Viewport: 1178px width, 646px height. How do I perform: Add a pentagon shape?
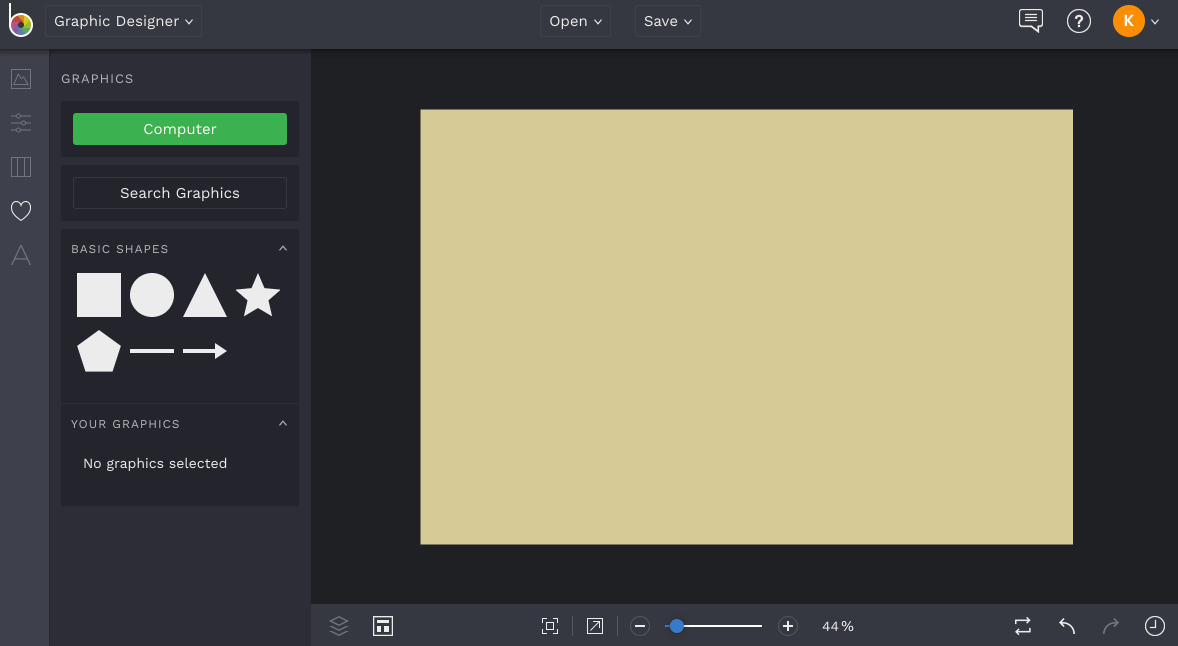pyautogui.click(x=98, y=351)
